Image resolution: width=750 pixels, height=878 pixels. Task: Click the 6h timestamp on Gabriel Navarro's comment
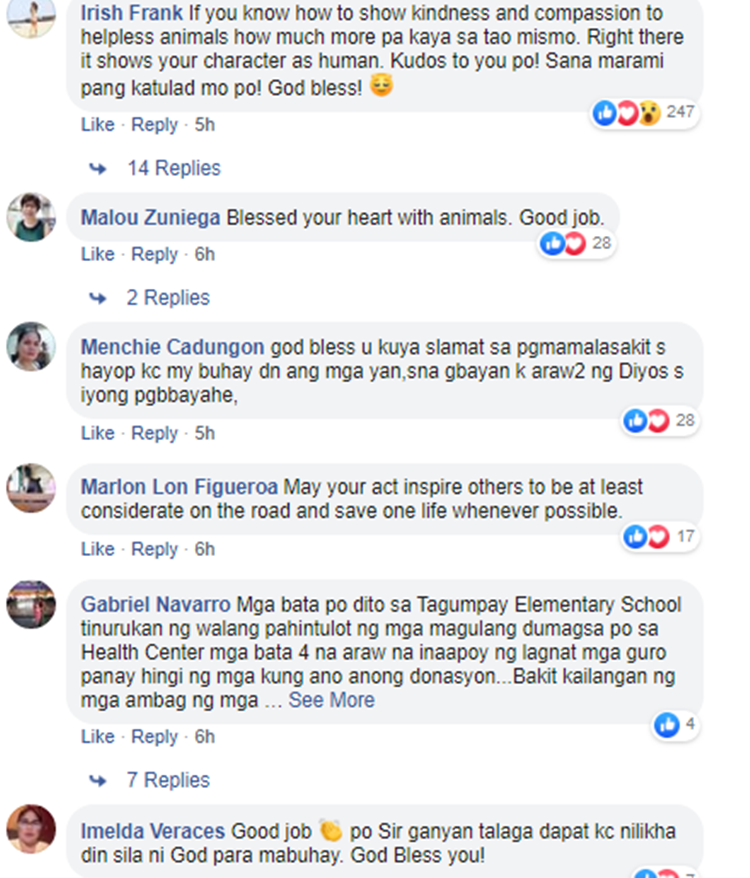204,737
